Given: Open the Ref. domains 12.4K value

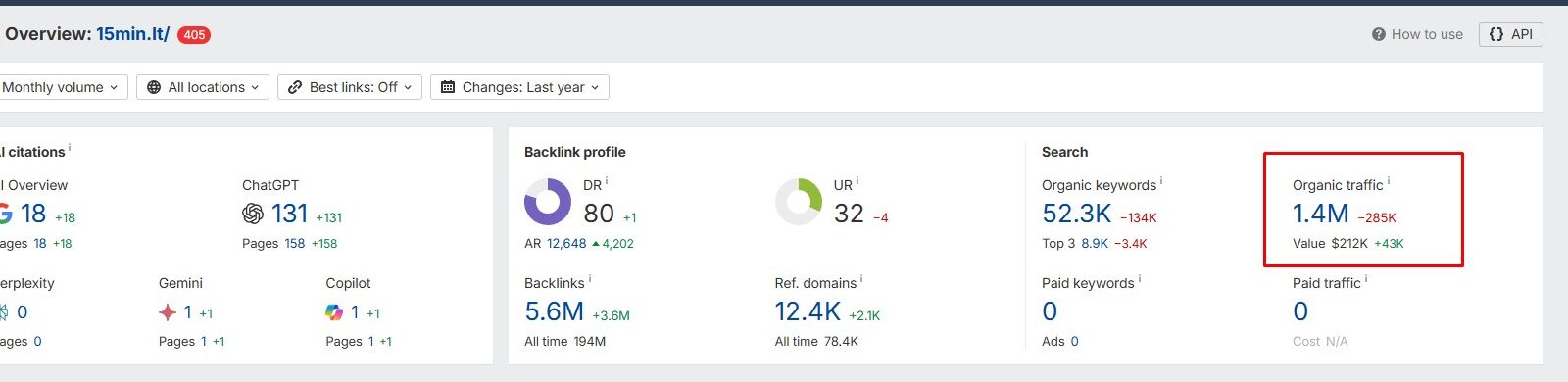Looking at the screenshot, I should [808, 311].
